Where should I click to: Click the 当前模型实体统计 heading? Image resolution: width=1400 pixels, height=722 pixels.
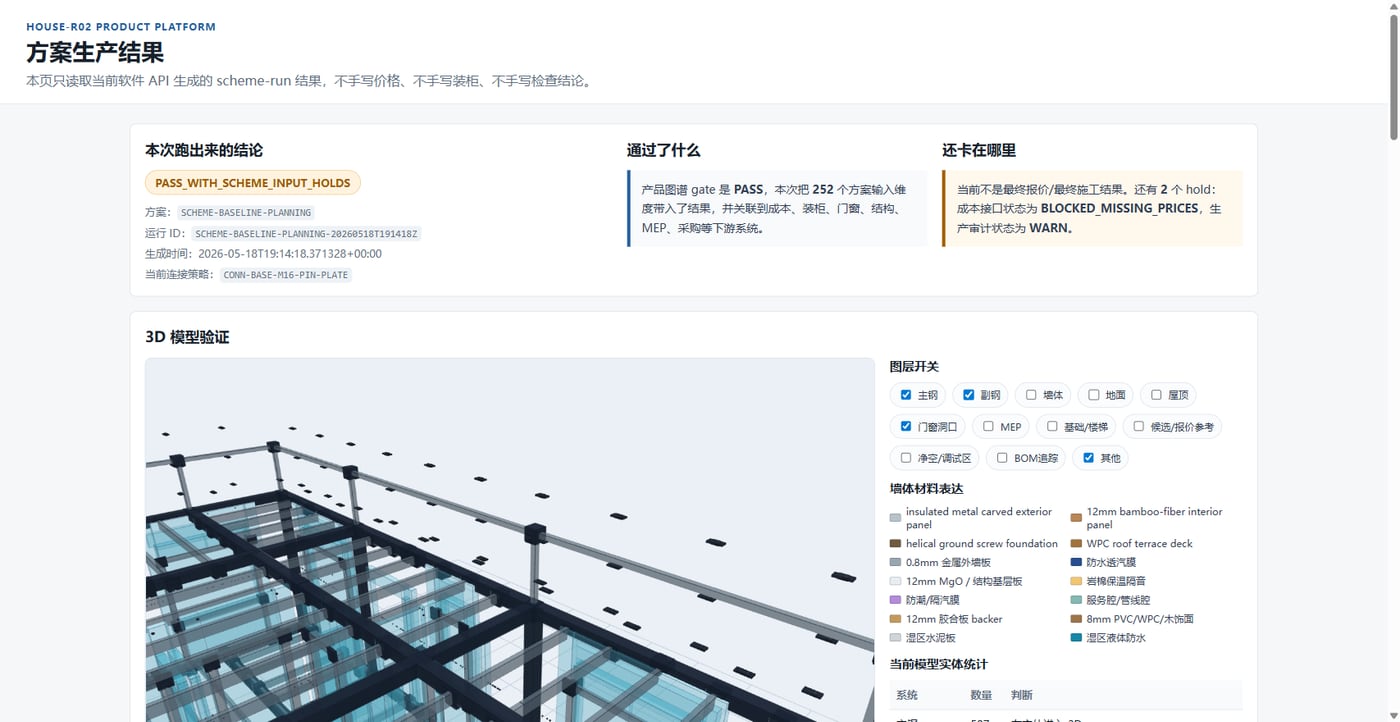coord(938,664)
